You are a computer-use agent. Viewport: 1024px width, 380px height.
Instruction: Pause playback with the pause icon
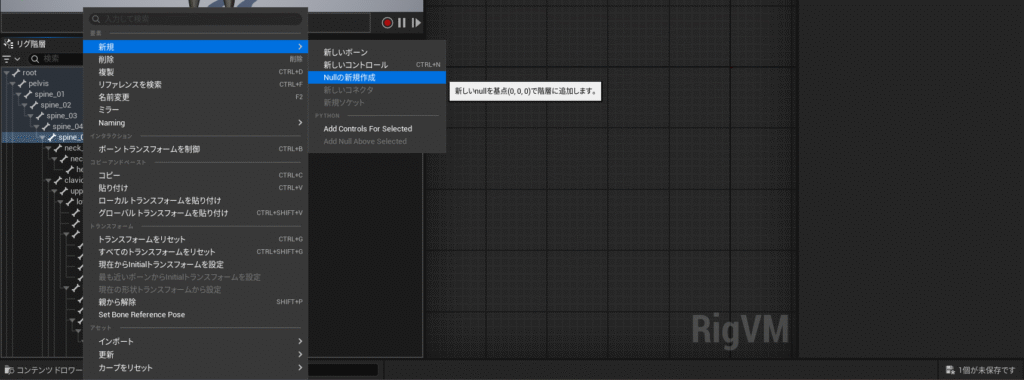tap(402, 23)
